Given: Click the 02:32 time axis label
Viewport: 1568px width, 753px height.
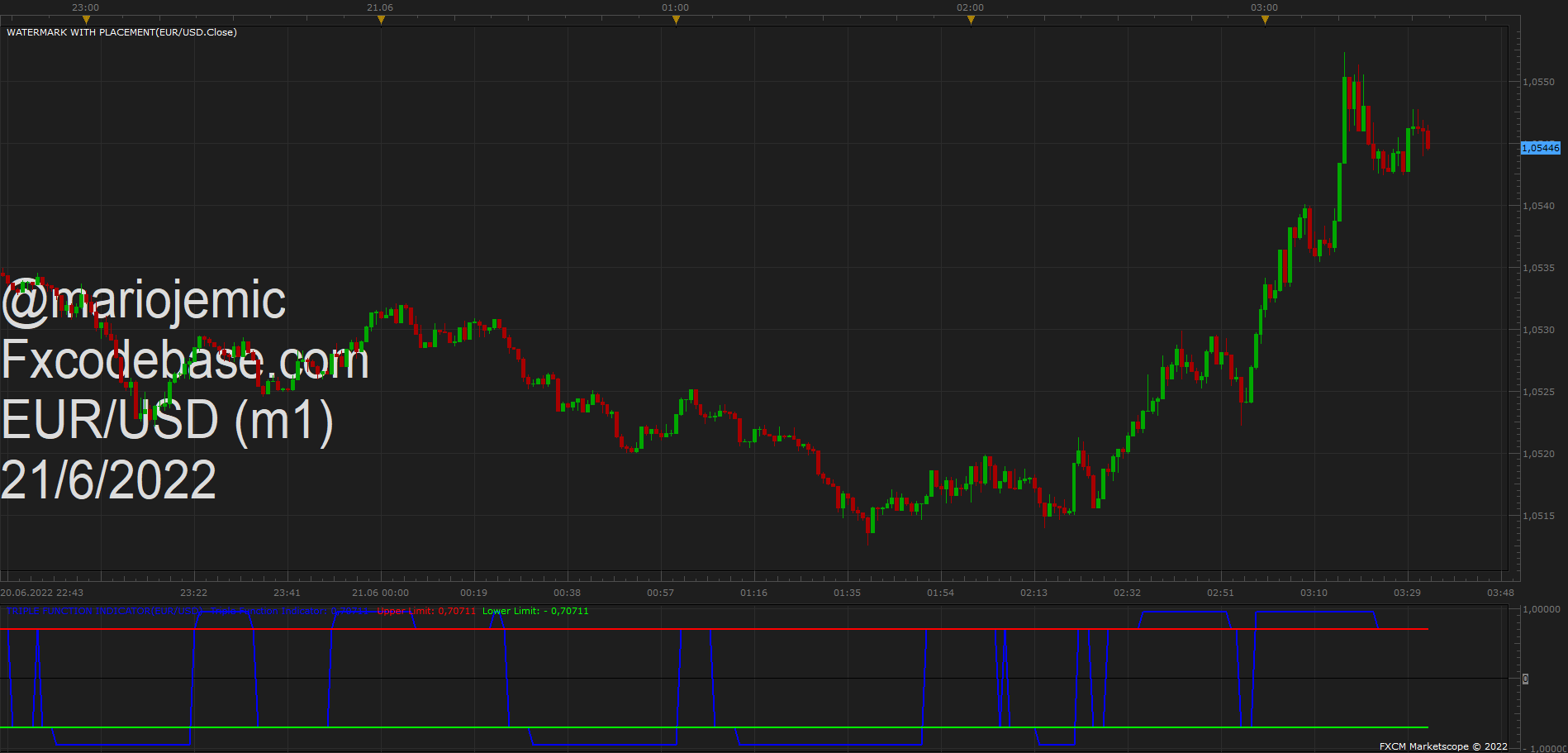Looking at the screenshot, I should tap(1128, 593).
